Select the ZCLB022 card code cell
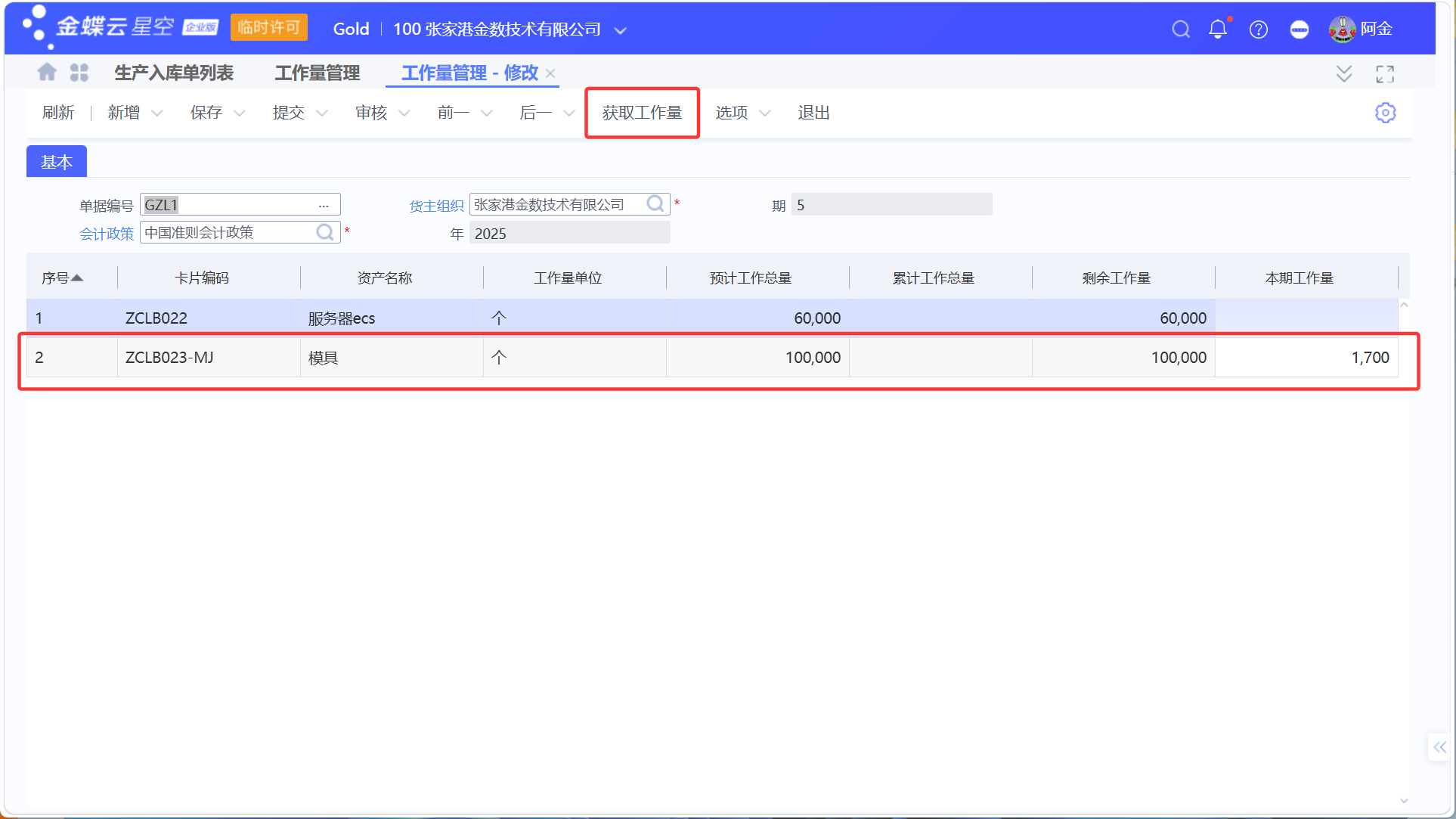Viewport: 1456px width, 819px height. coord(209,318)
